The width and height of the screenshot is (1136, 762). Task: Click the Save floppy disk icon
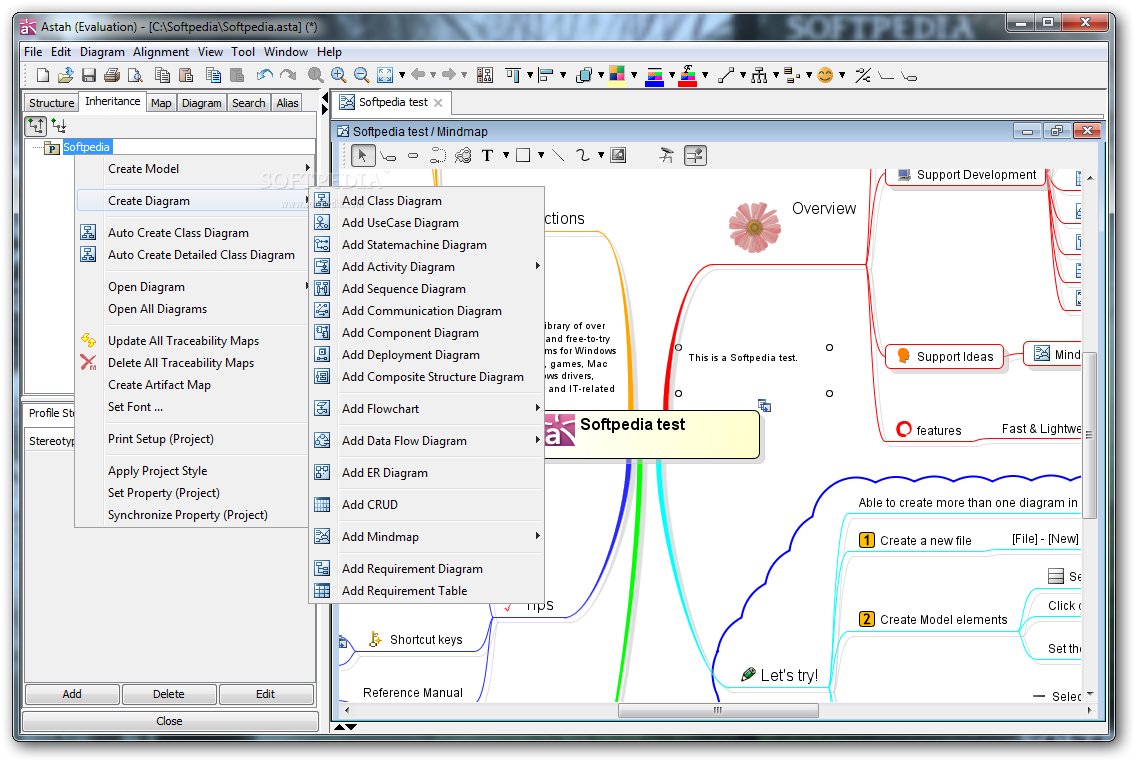[x=88, y=75]
